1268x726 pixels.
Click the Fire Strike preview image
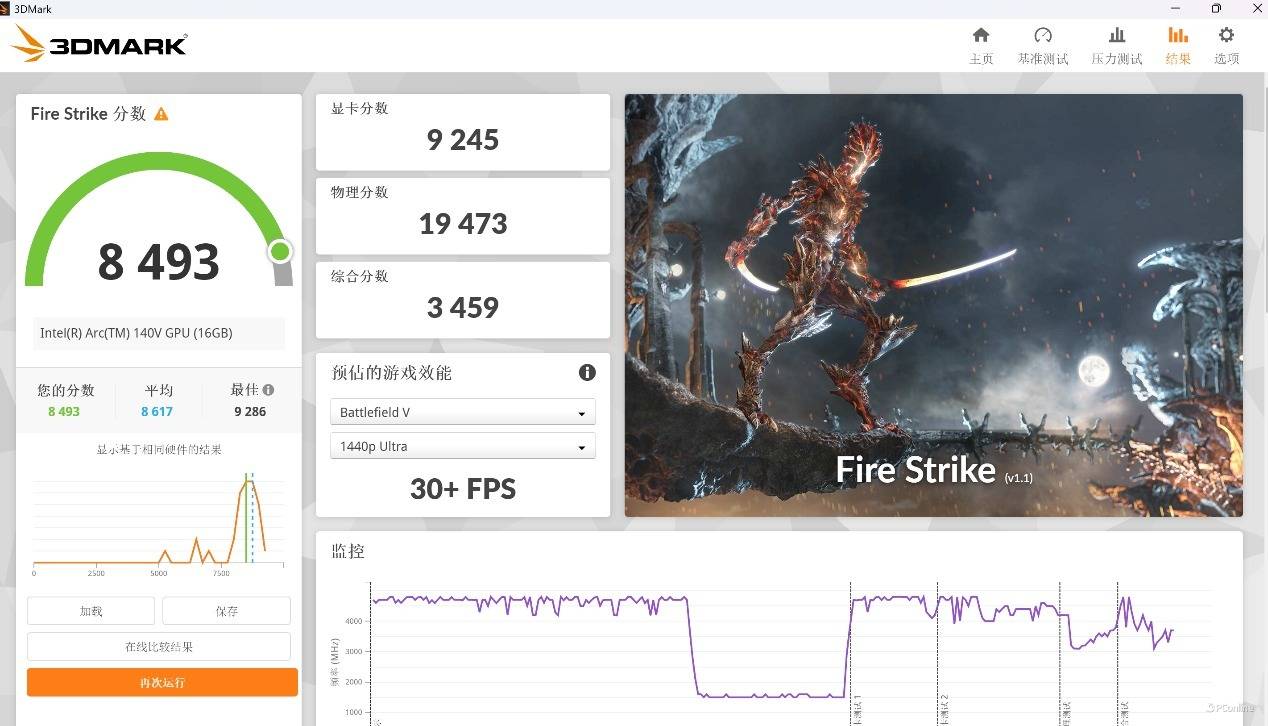[x=933, y=305]
